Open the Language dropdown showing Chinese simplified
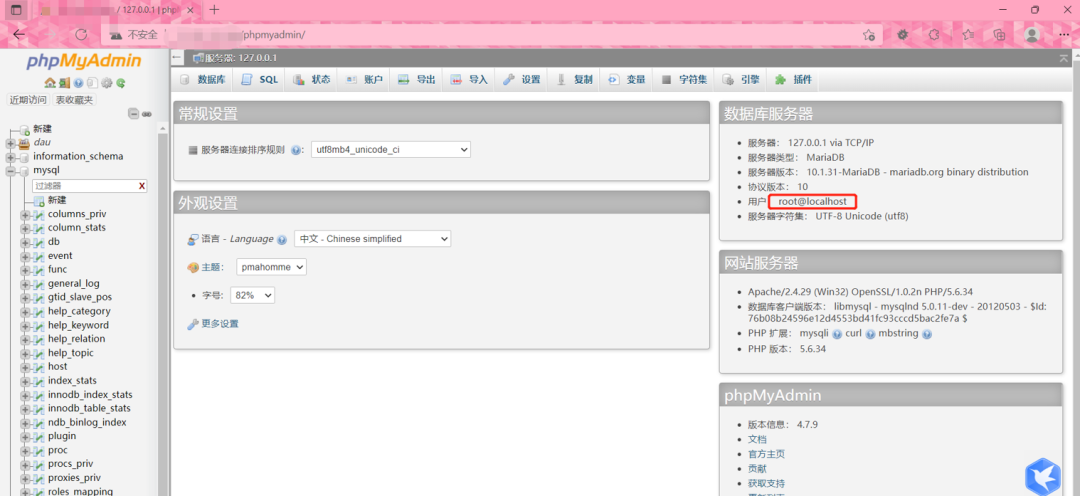This screenshot has height=496, width=1080. click(372, 239)
